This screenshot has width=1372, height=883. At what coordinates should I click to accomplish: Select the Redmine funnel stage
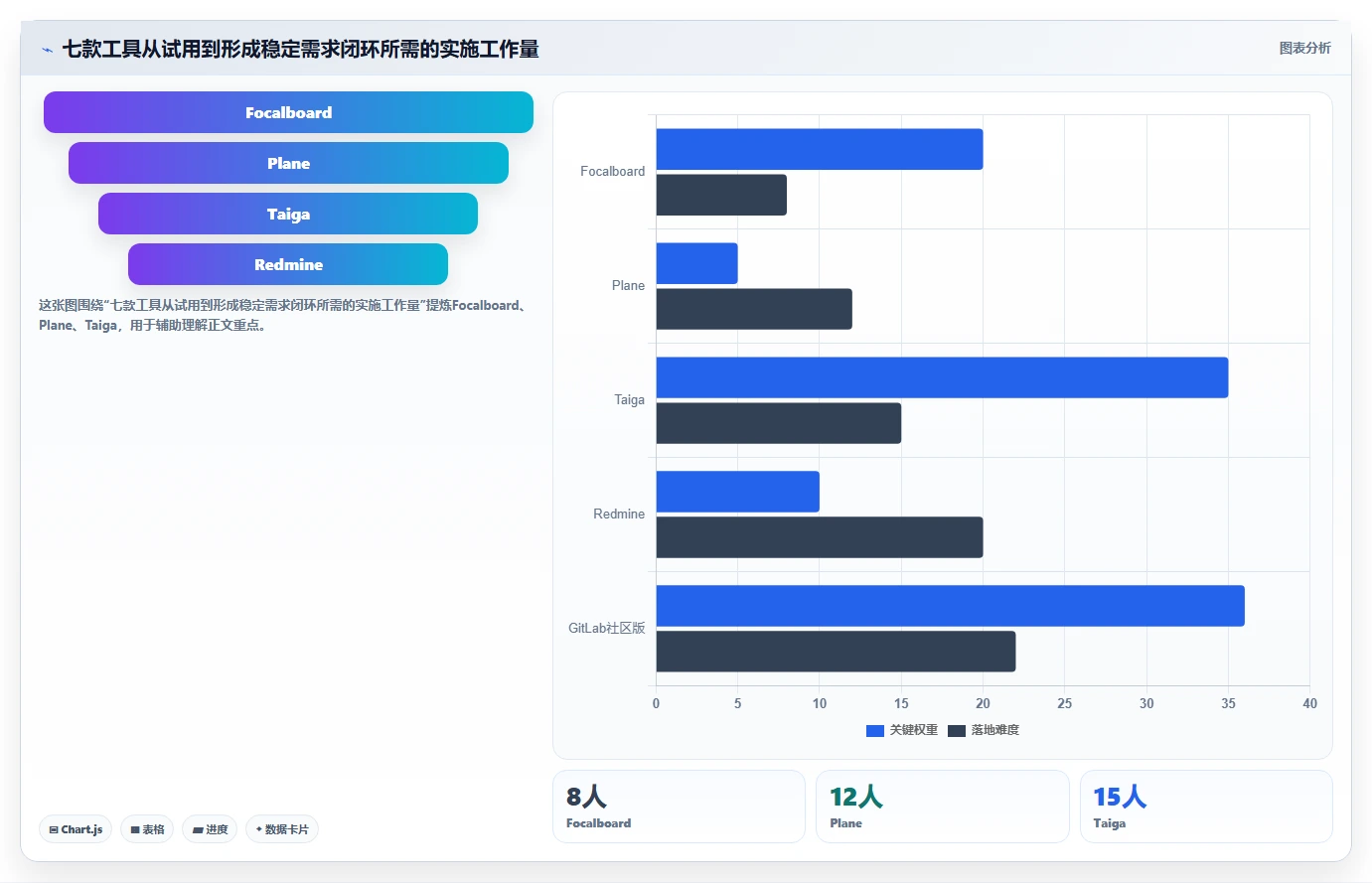[x=288, y=264]
